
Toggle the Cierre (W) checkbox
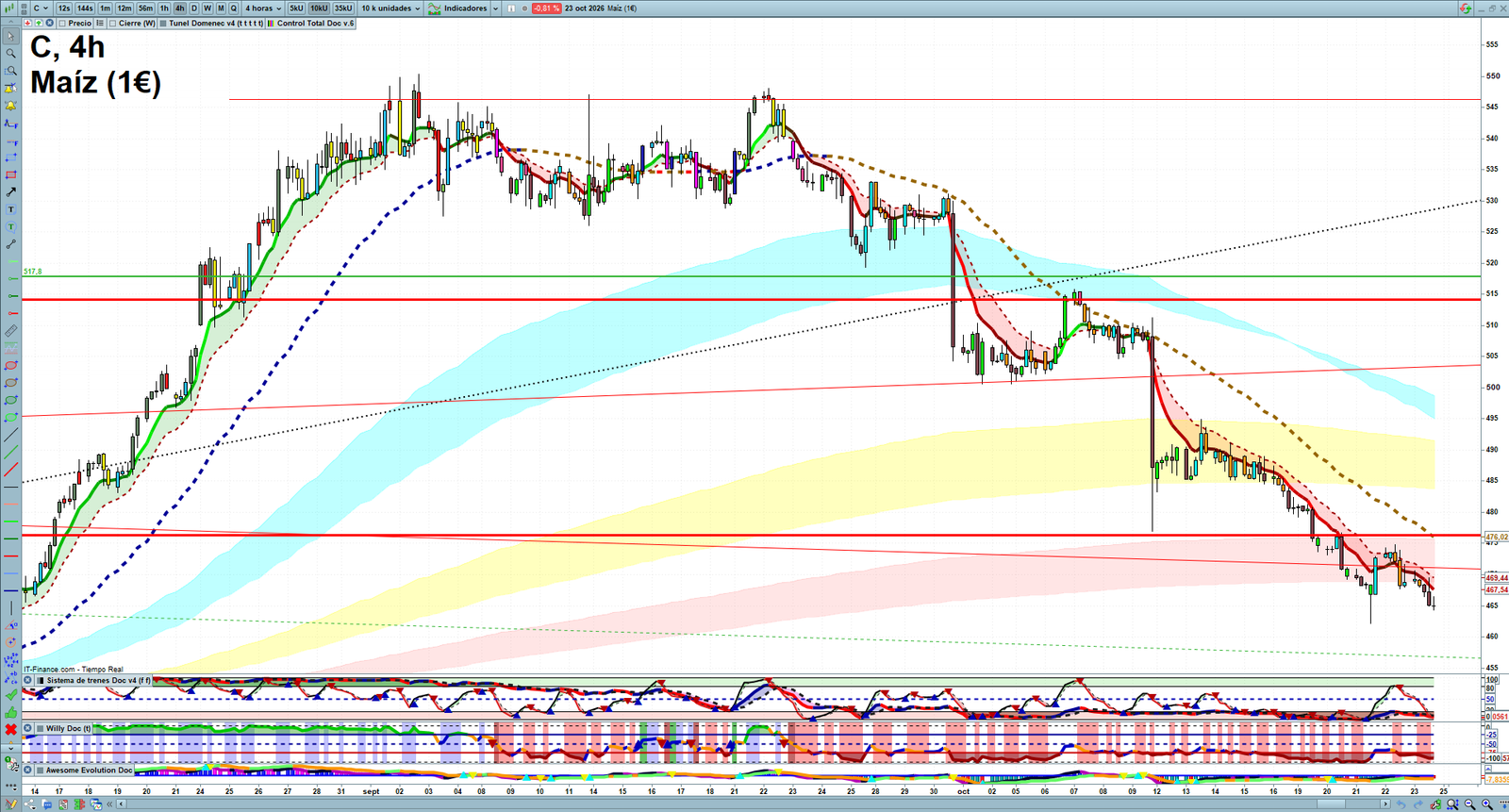(x=113, y=23)
